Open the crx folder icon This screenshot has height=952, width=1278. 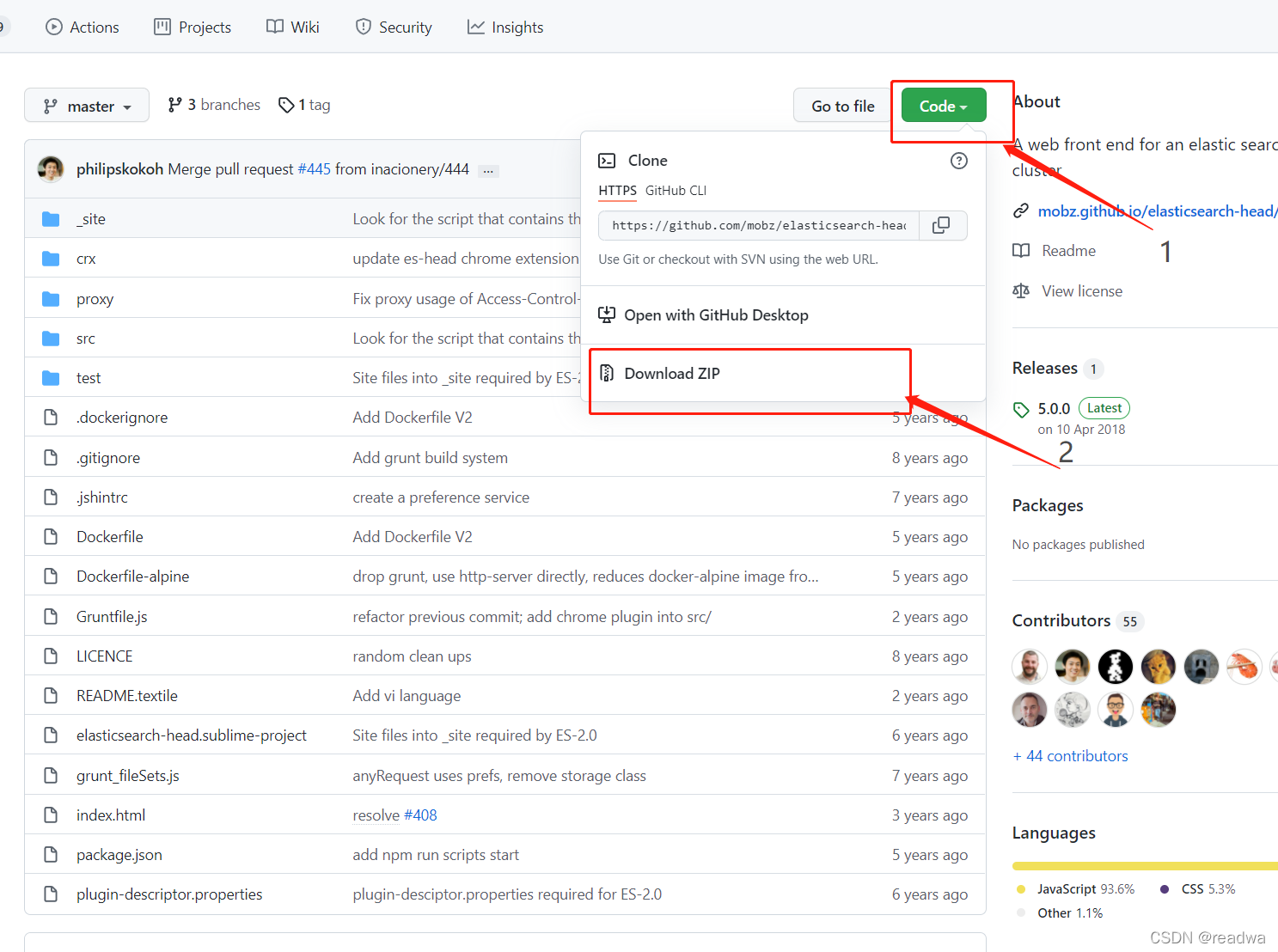coord(51,259)
